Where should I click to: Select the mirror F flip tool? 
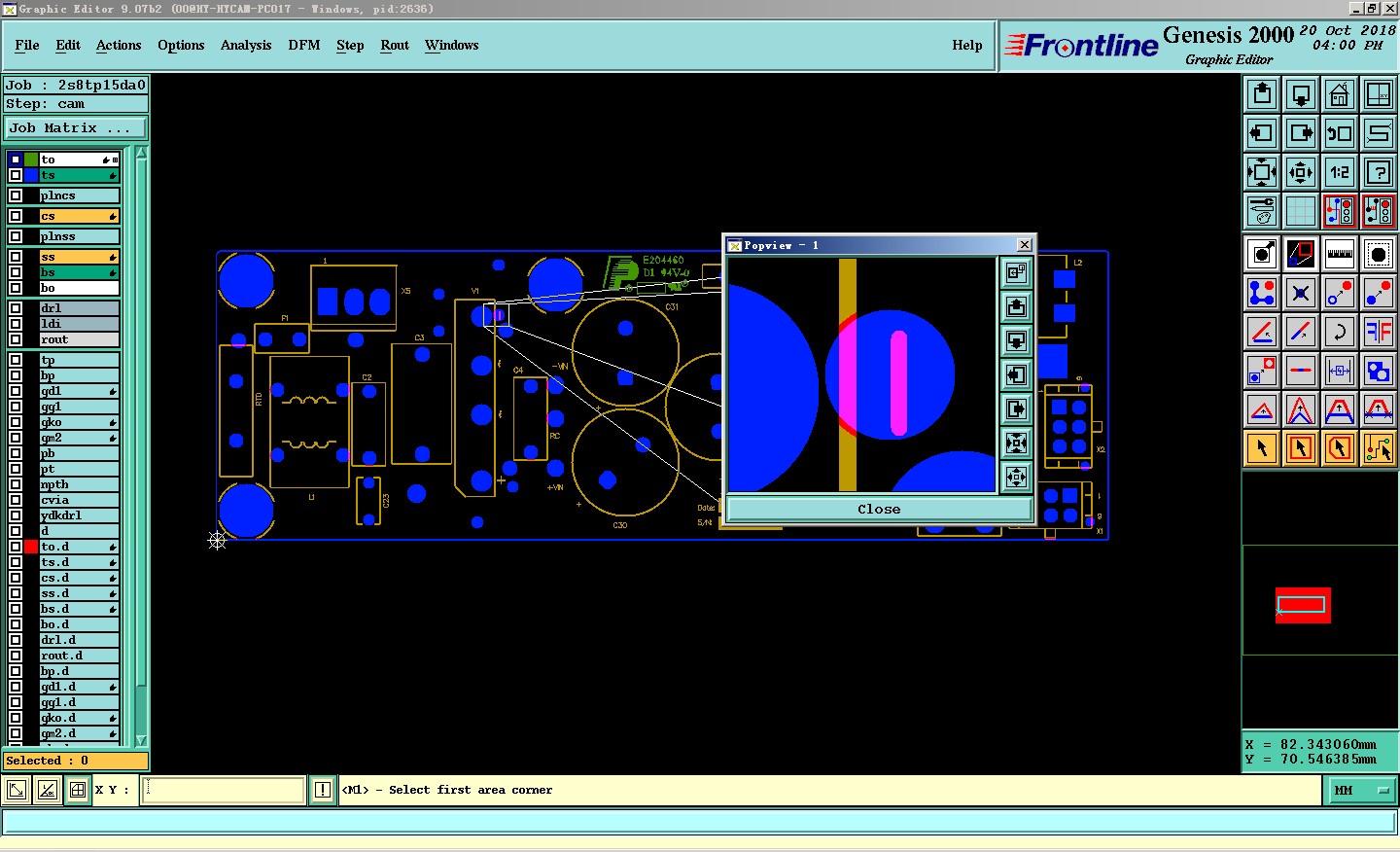[1379, 332]
